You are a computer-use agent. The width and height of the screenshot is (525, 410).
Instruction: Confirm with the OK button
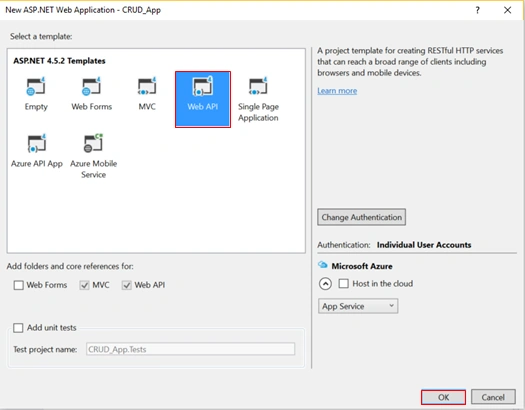443,397
